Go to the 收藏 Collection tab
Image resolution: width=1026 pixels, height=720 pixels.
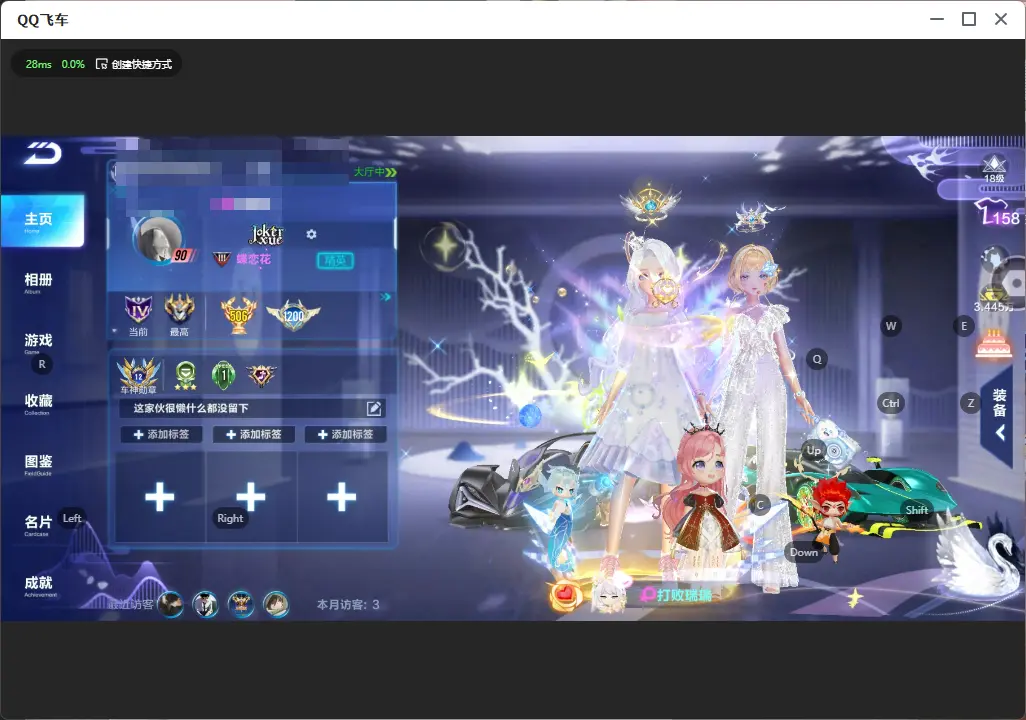tap(39, 403)
